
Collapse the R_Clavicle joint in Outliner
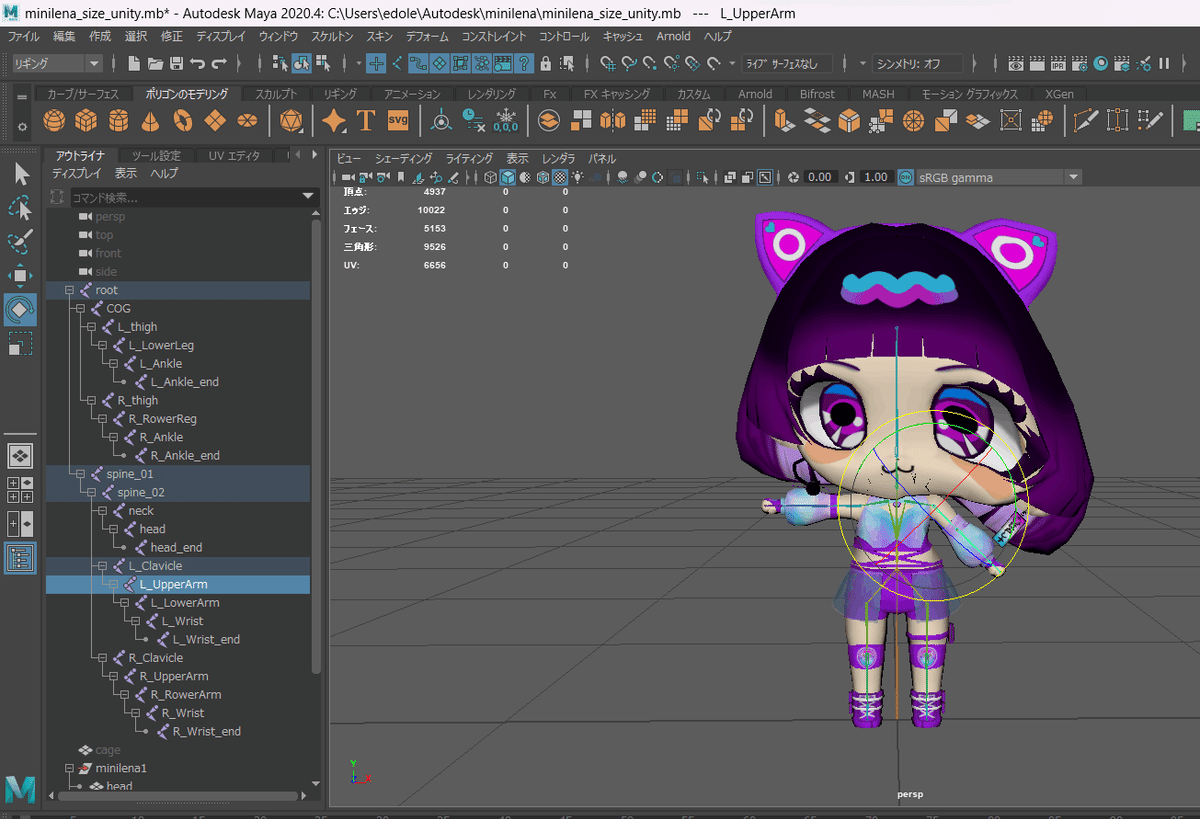(102, 658)
